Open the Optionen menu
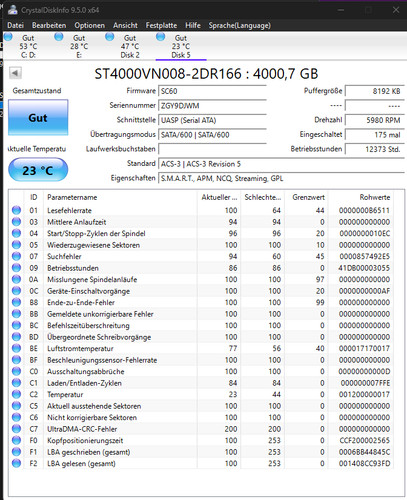The image size is (407, 500). point(89,25)
